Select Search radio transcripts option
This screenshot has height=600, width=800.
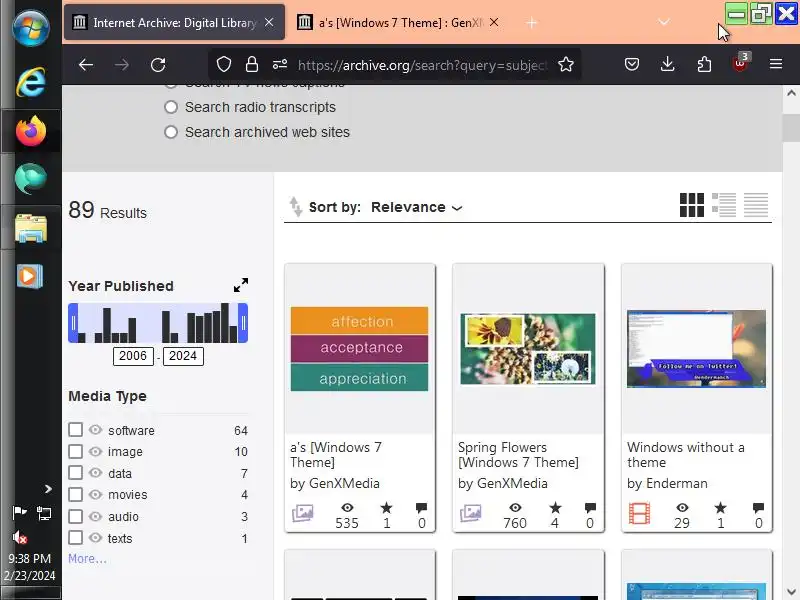pyautogui.click(x=171, y=107)
